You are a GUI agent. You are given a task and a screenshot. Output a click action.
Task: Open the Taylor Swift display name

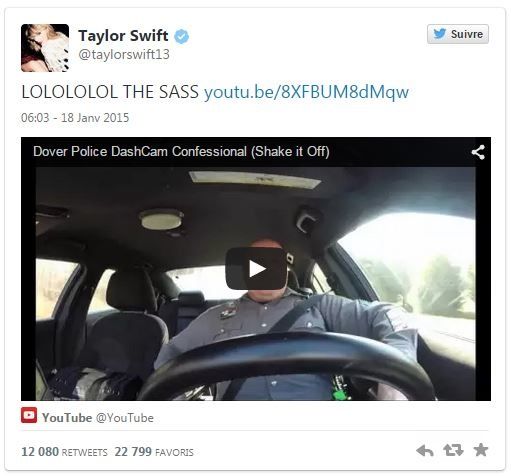coord(123,36)
